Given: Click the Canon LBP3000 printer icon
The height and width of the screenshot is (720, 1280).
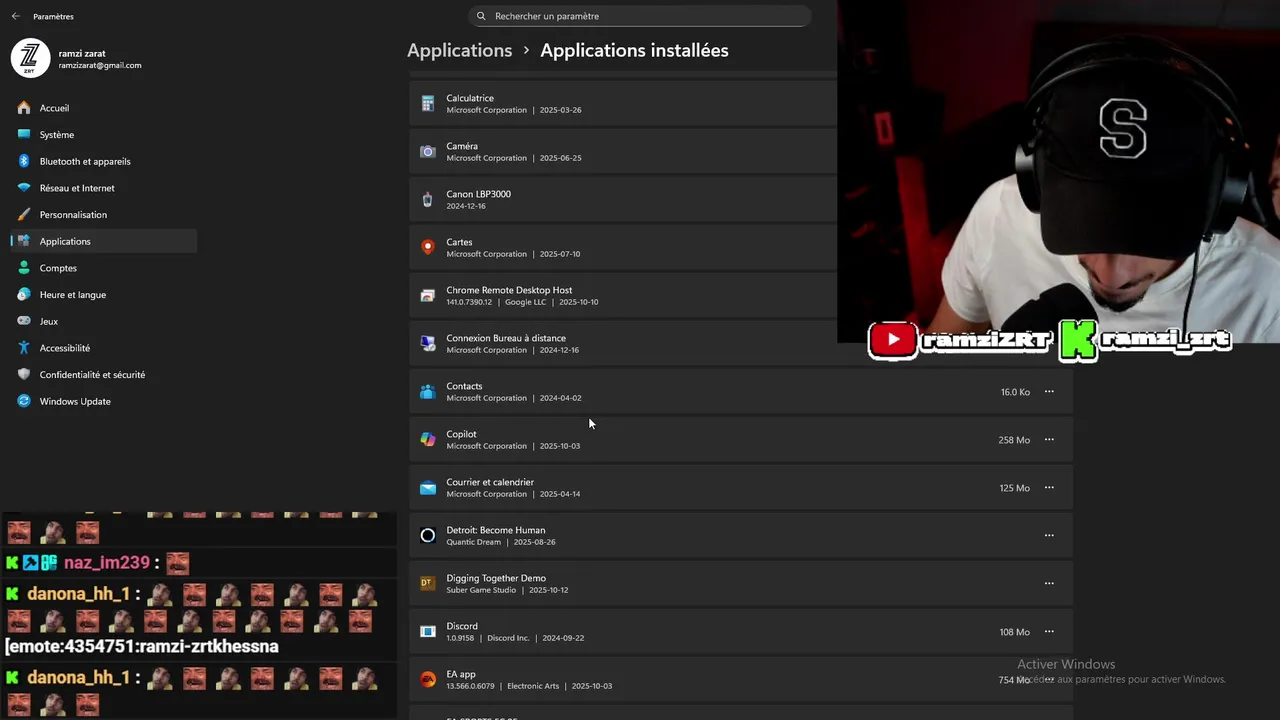Looking at the screenshot, I should 428,200.
